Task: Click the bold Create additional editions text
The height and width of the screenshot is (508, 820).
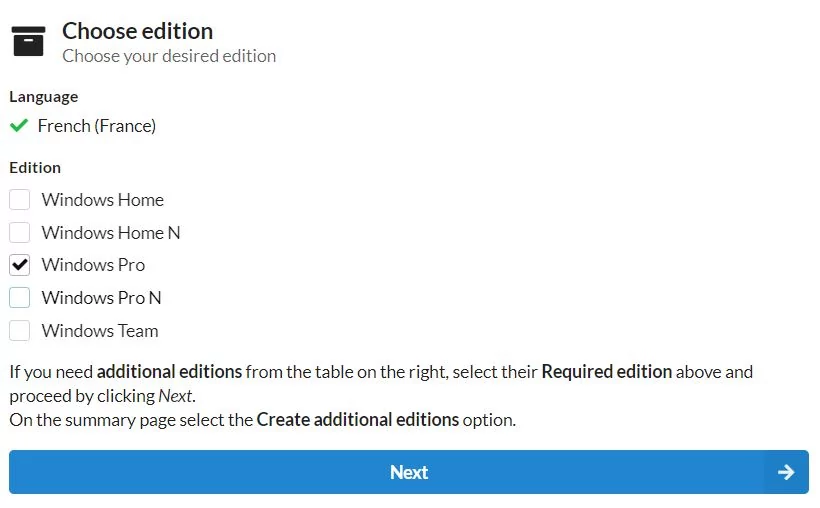Action: click(358, 420)
